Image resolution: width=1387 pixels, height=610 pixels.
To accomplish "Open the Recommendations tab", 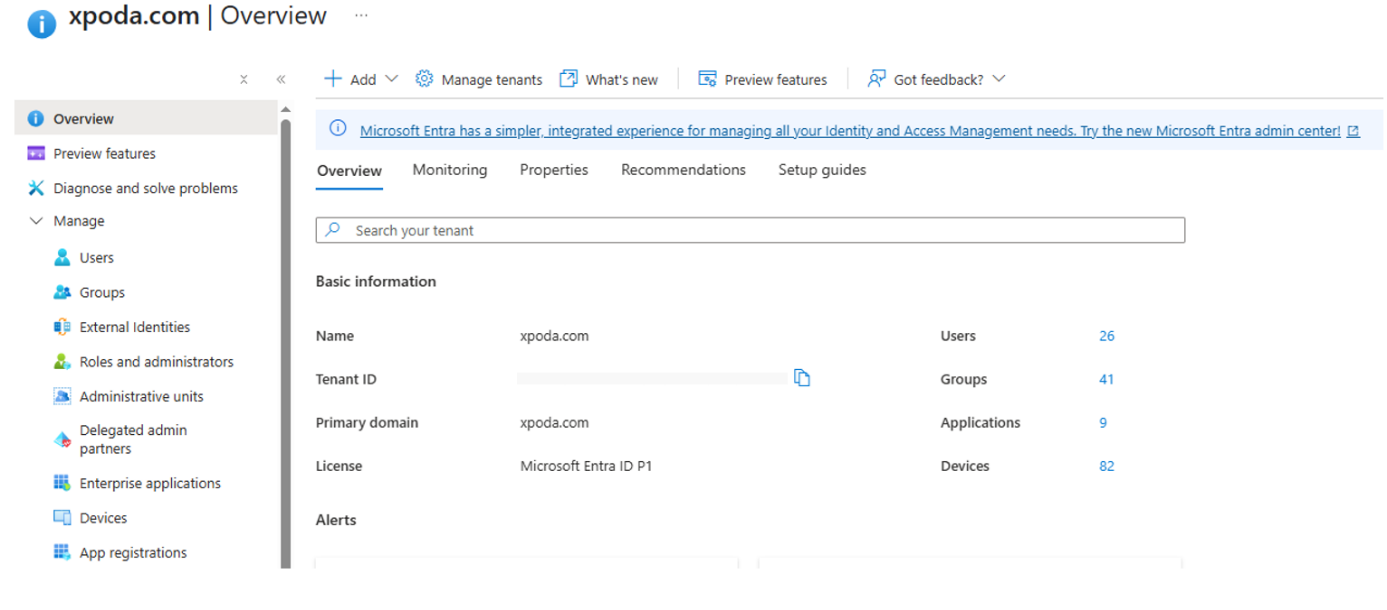I will [683, 170].
